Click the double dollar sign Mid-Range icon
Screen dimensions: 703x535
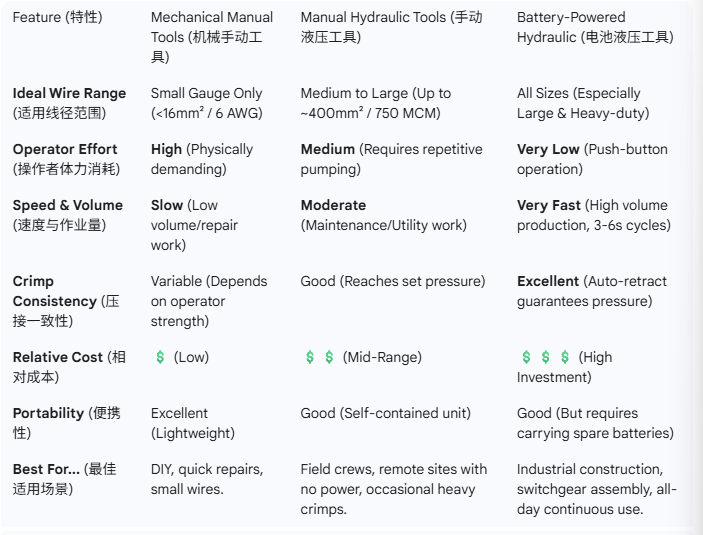319,357
